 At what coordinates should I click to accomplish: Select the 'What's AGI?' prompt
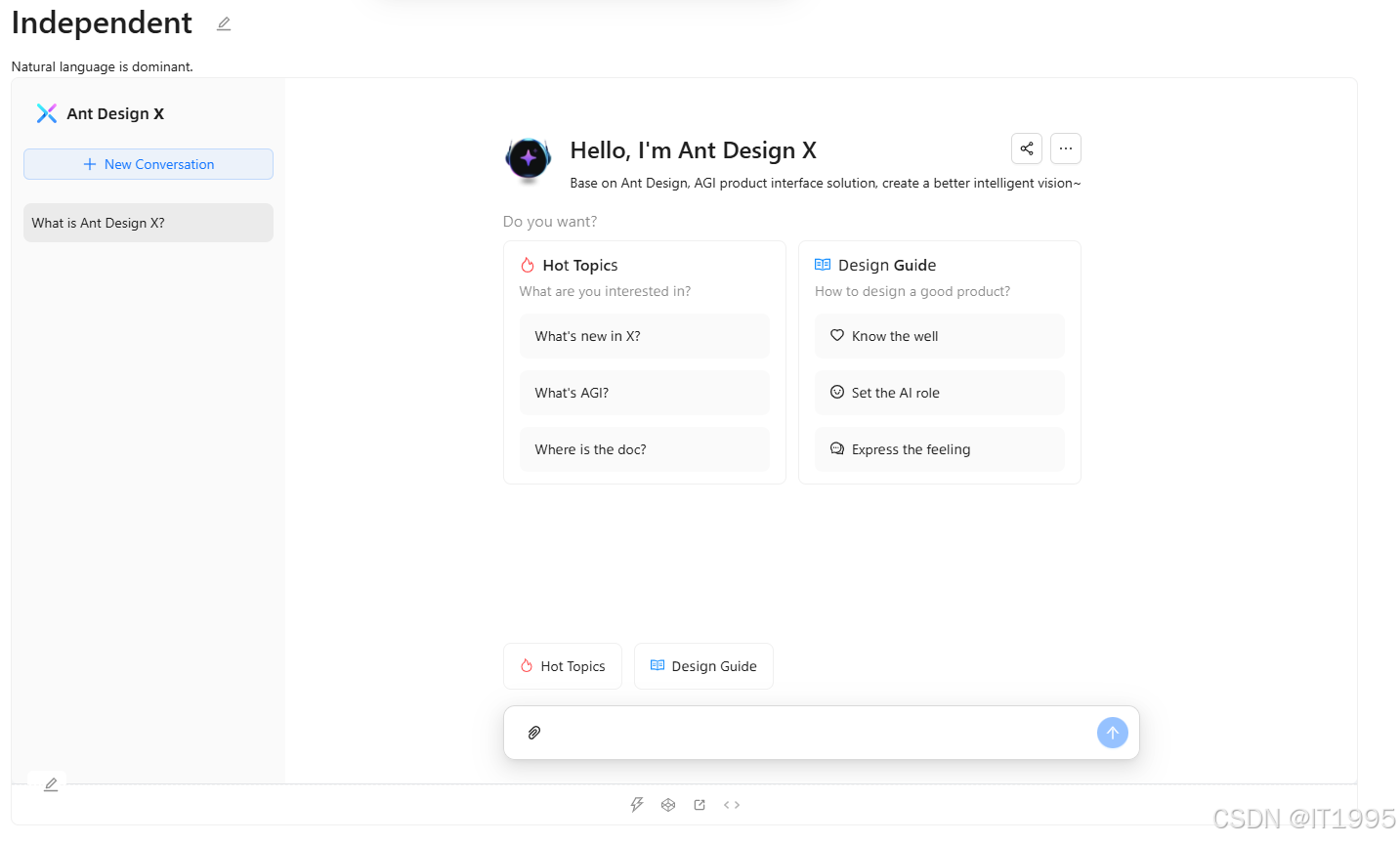[645, 393]
